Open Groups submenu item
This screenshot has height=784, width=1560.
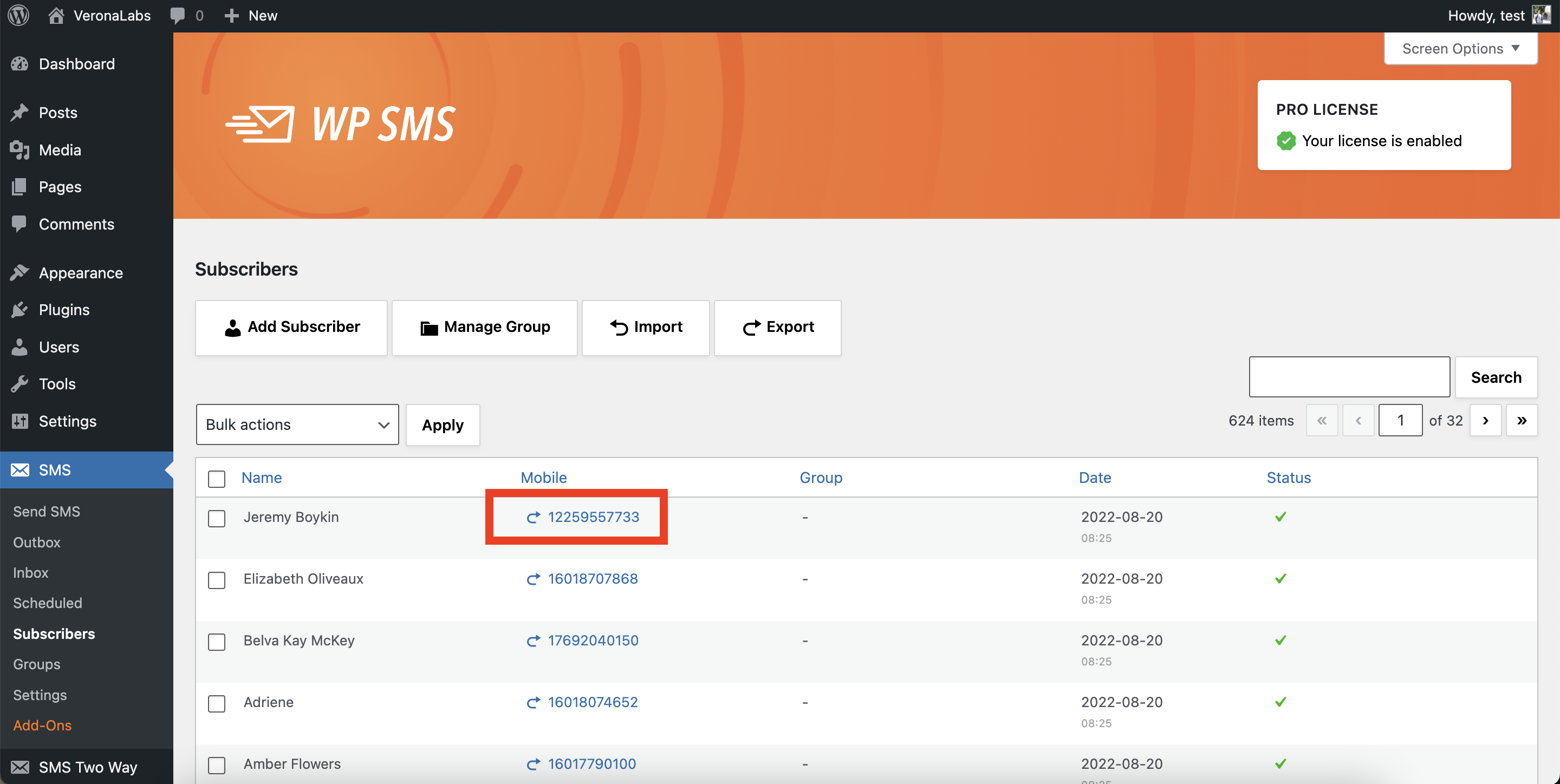[37, 664]
